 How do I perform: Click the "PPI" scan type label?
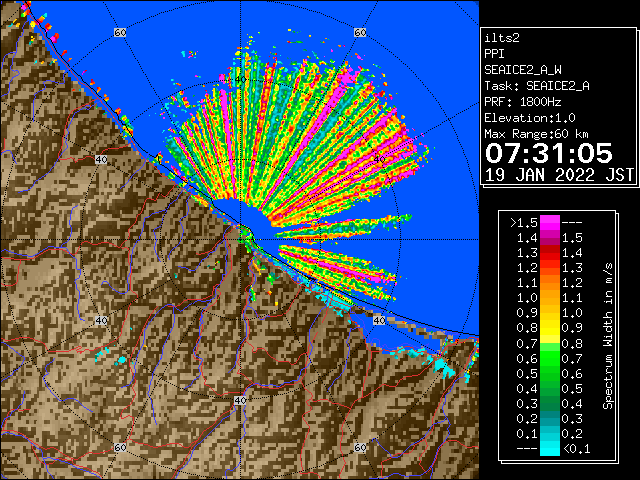[494, 54]
